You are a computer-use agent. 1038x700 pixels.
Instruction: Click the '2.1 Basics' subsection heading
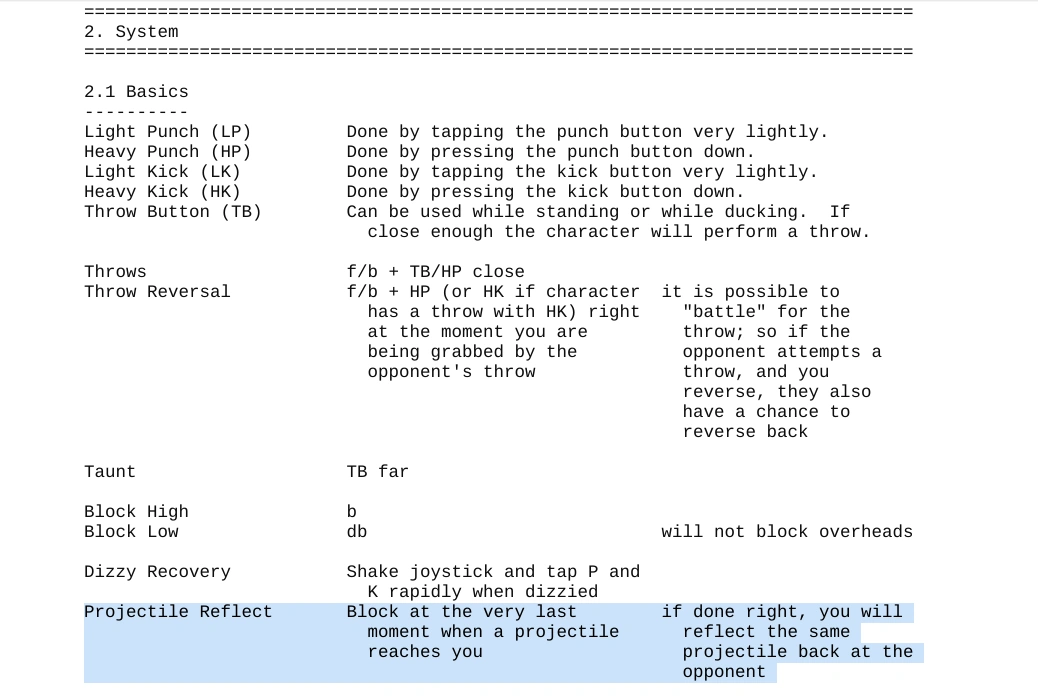click(x=136, y=92)
